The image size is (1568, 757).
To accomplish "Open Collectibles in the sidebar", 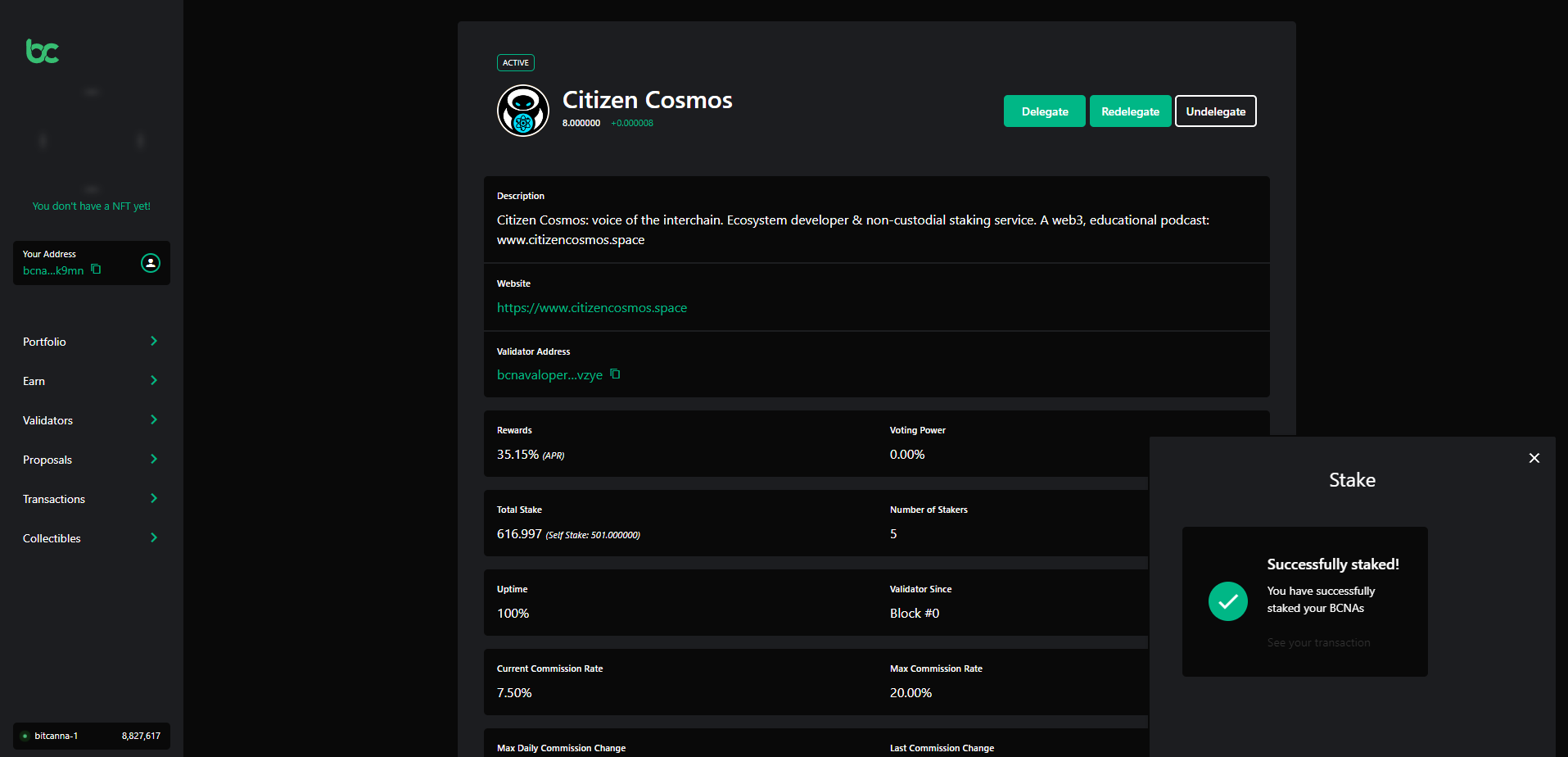I will (x=52, y=538).
